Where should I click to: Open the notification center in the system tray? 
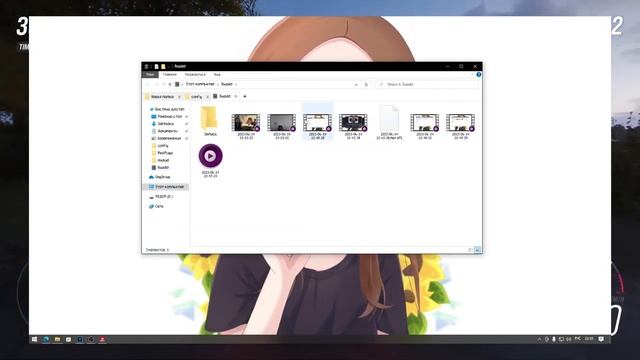tap(601, 339)
